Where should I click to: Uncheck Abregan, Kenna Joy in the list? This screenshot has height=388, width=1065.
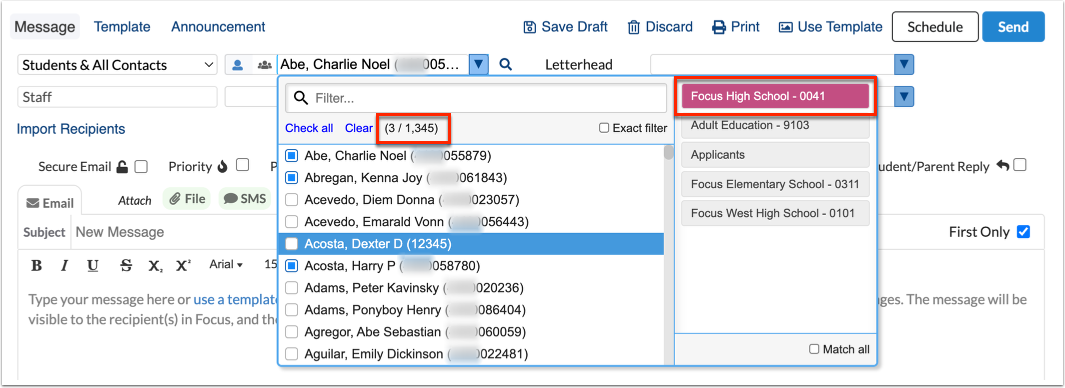point(291,178)
